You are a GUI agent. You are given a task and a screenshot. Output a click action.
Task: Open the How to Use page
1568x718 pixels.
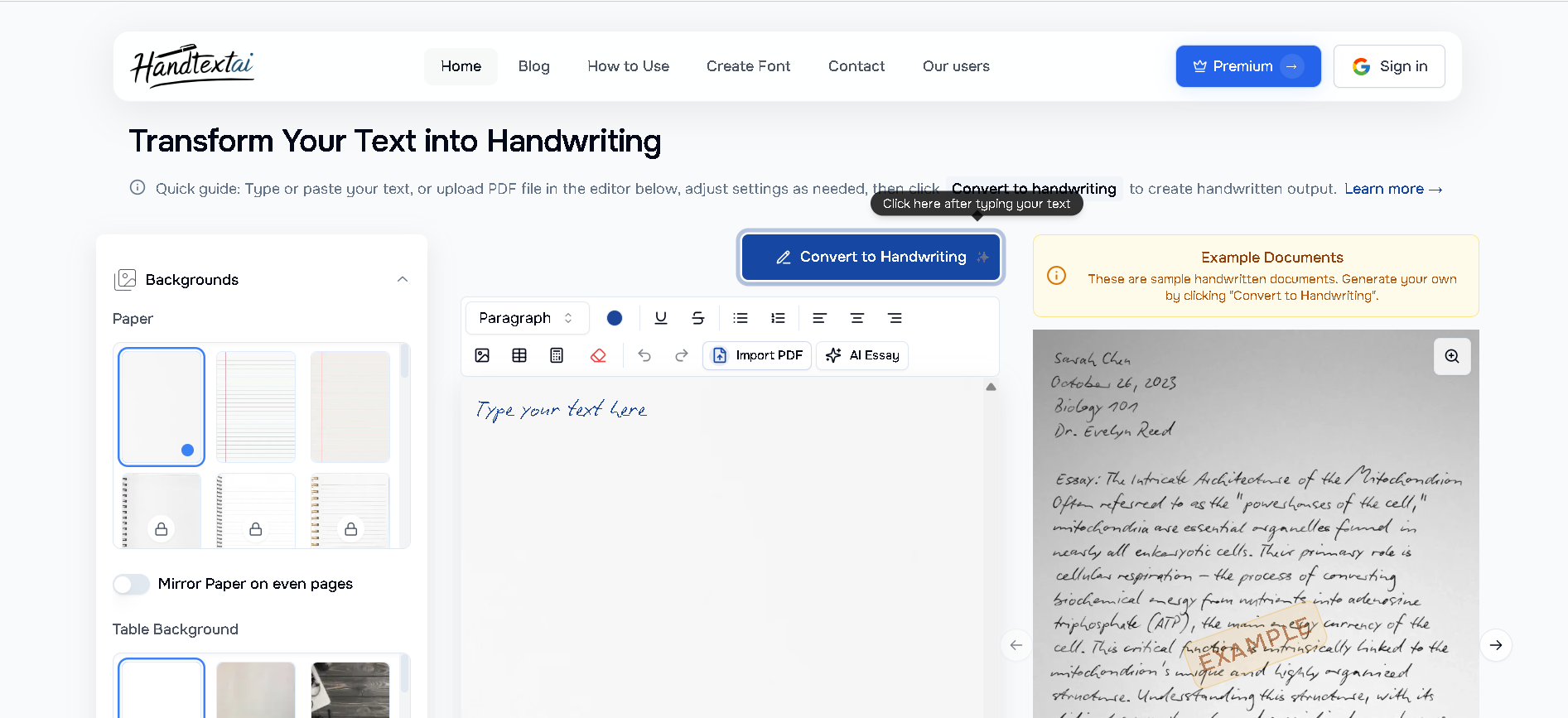629,66
